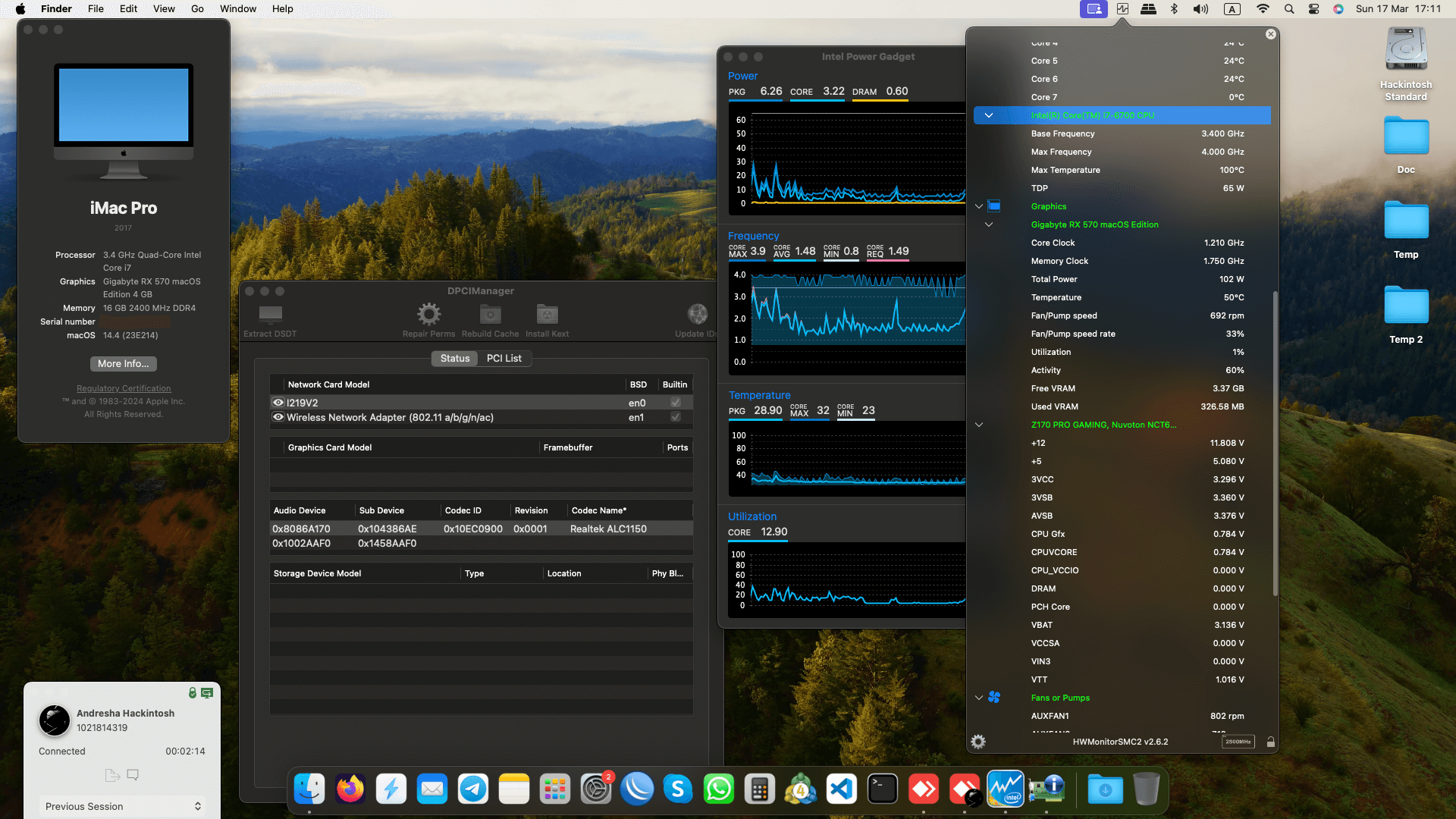
Task: Open Intel Power Gadget from the Dock
Action: [x=1005, y=789]
